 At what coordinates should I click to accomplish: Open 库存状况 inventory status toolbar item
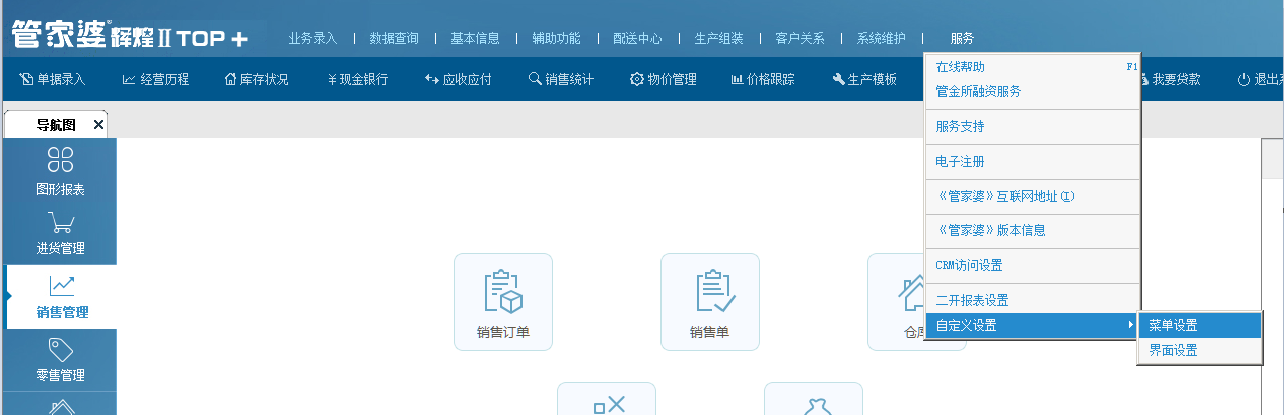(257, 80)
